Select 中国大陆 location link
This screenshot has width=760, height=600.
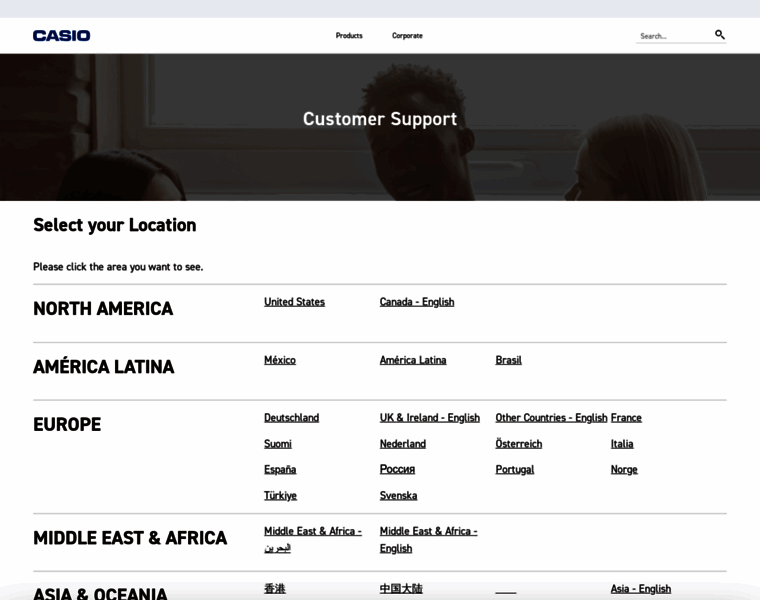[x=401, y=589]
